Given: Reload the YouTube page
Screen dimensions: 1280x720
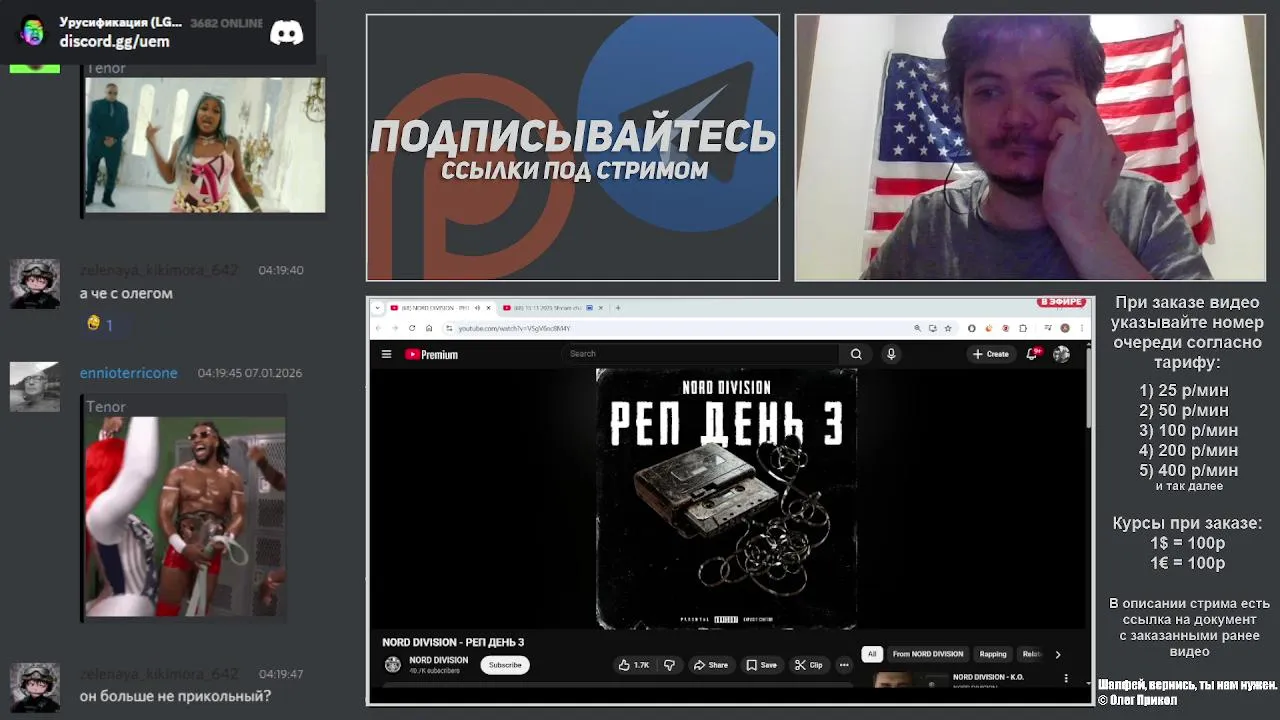Looking at the screenshot, I should (412, 328).
